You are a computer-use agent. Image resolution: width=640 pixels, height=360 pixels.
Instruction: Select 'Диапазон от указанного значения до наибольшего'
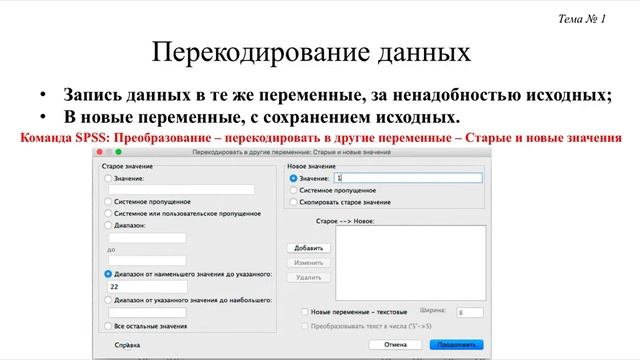tap(108, 300)
